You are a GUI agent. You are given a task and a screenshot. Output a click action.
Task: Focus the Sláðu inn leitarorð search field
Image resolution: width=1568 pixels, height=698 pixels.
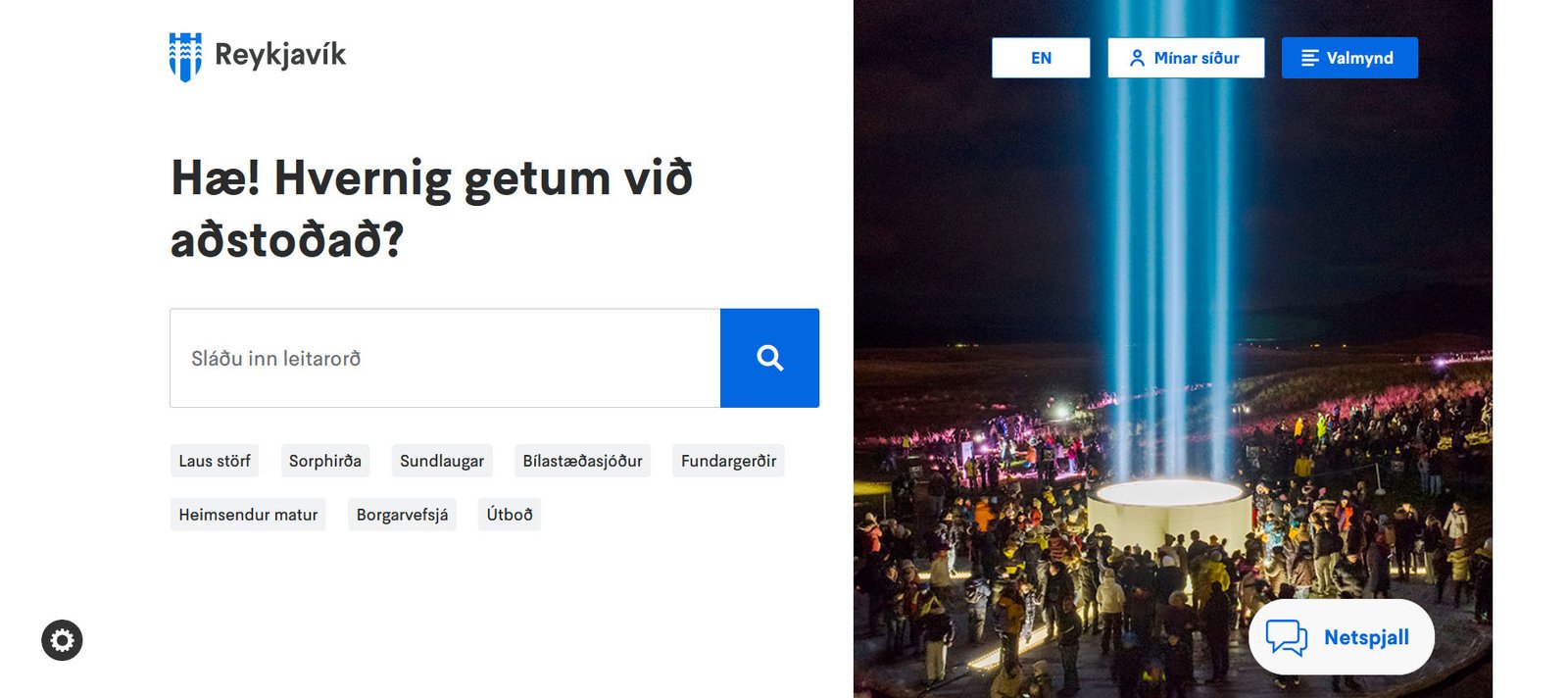pos(445,358)
